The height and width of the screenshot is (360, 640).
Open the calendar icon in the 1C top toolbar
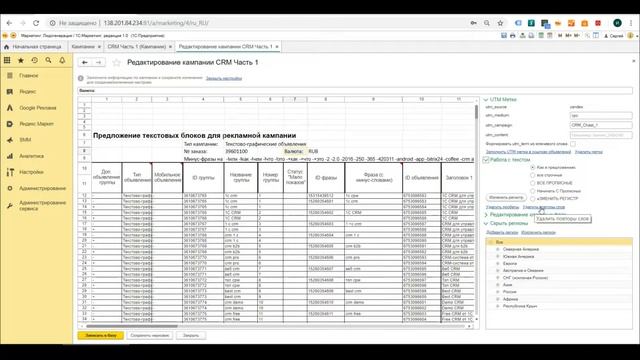coord(550,36)
